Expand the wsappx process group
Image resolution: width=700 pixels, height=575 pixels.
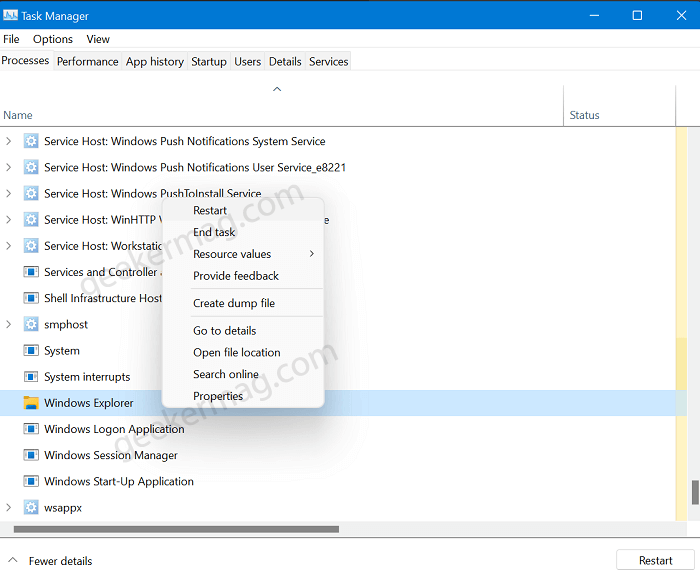[8, 508]
